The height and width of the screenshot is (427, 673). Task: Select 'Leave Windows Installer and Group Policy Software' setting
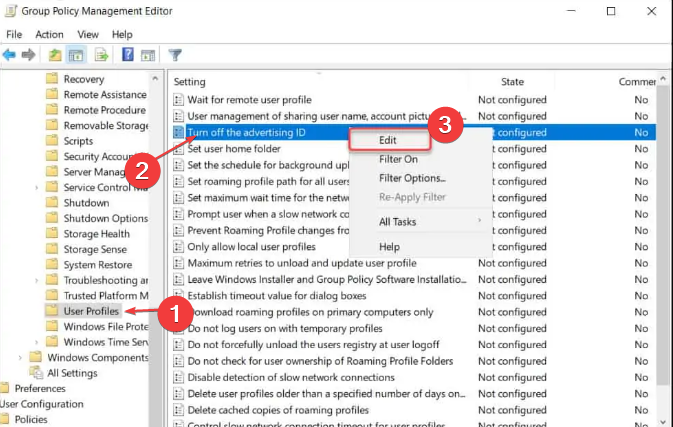327,279
